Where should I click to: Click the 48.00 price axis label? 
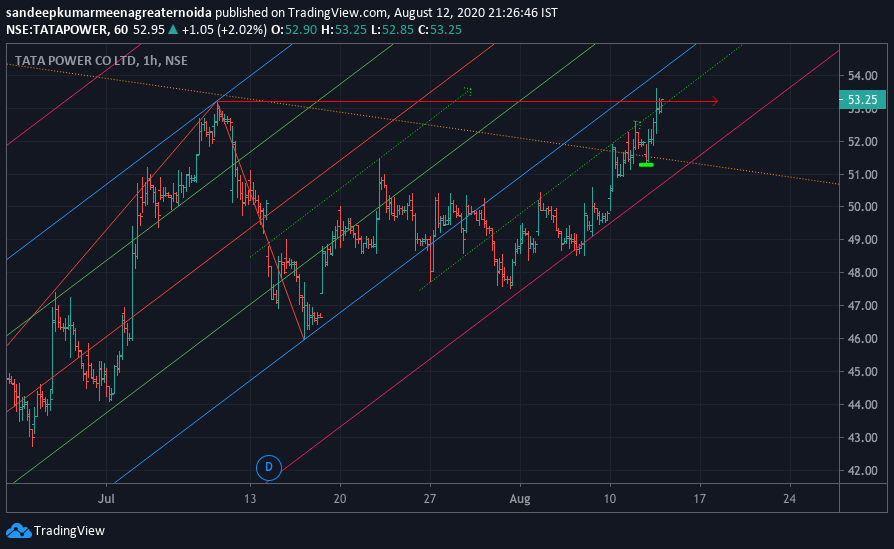click(863, 273)
